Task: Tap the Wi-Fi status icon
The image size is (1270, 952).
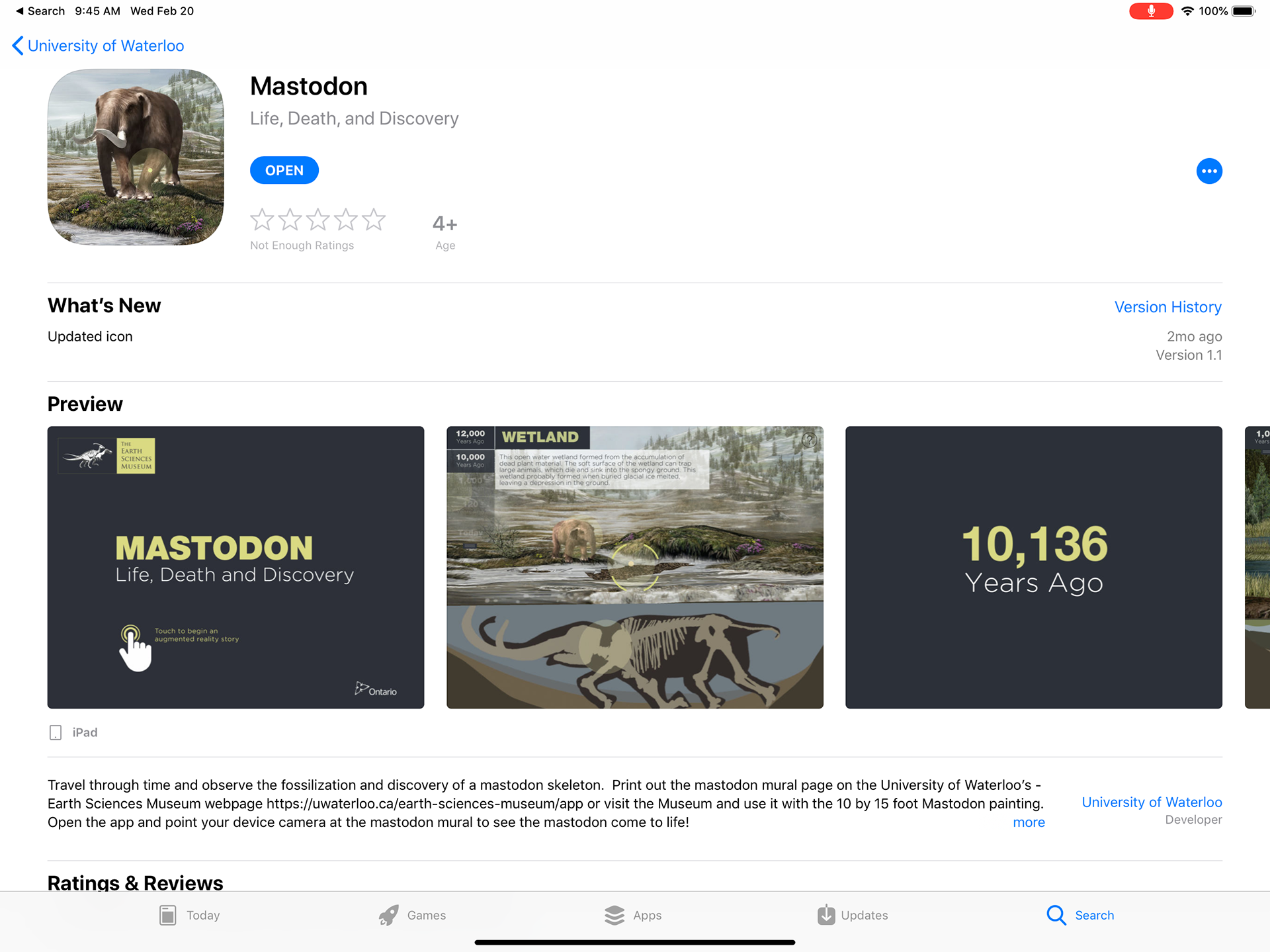Action: point(1187,11)
